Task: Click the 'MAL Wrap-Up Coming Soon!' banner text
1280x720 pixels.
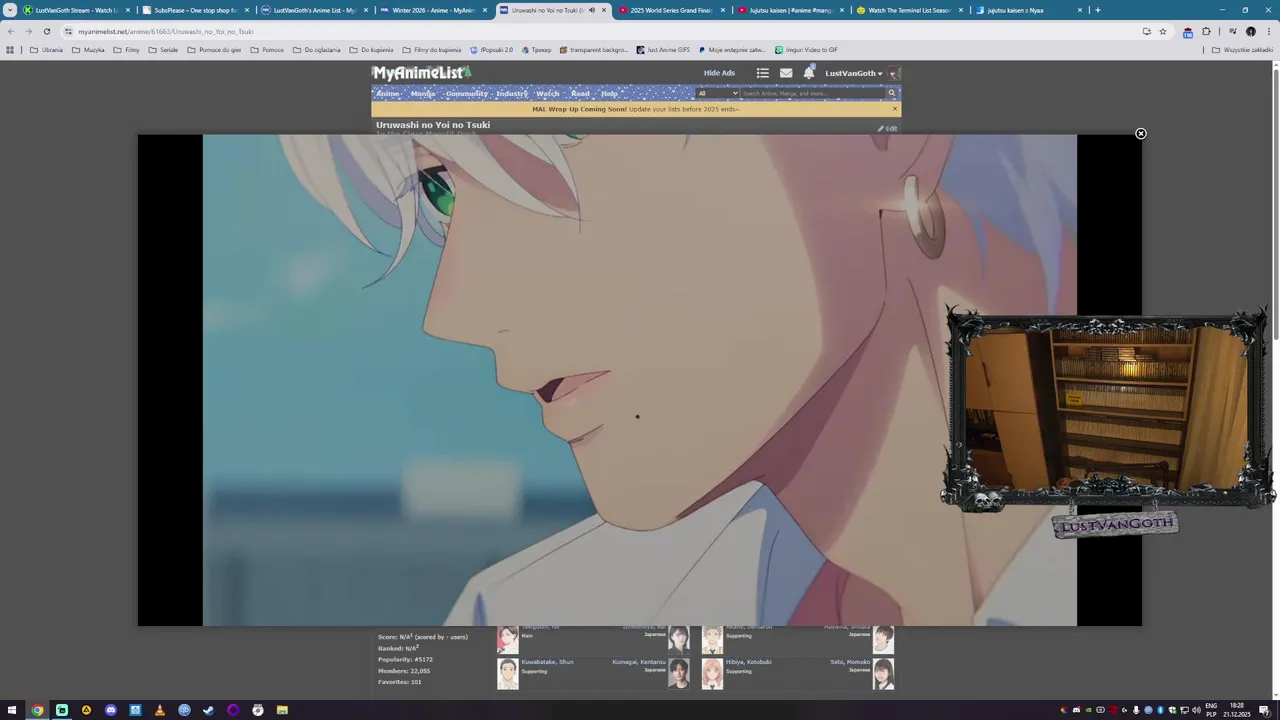Action: [x=579, y=109]
